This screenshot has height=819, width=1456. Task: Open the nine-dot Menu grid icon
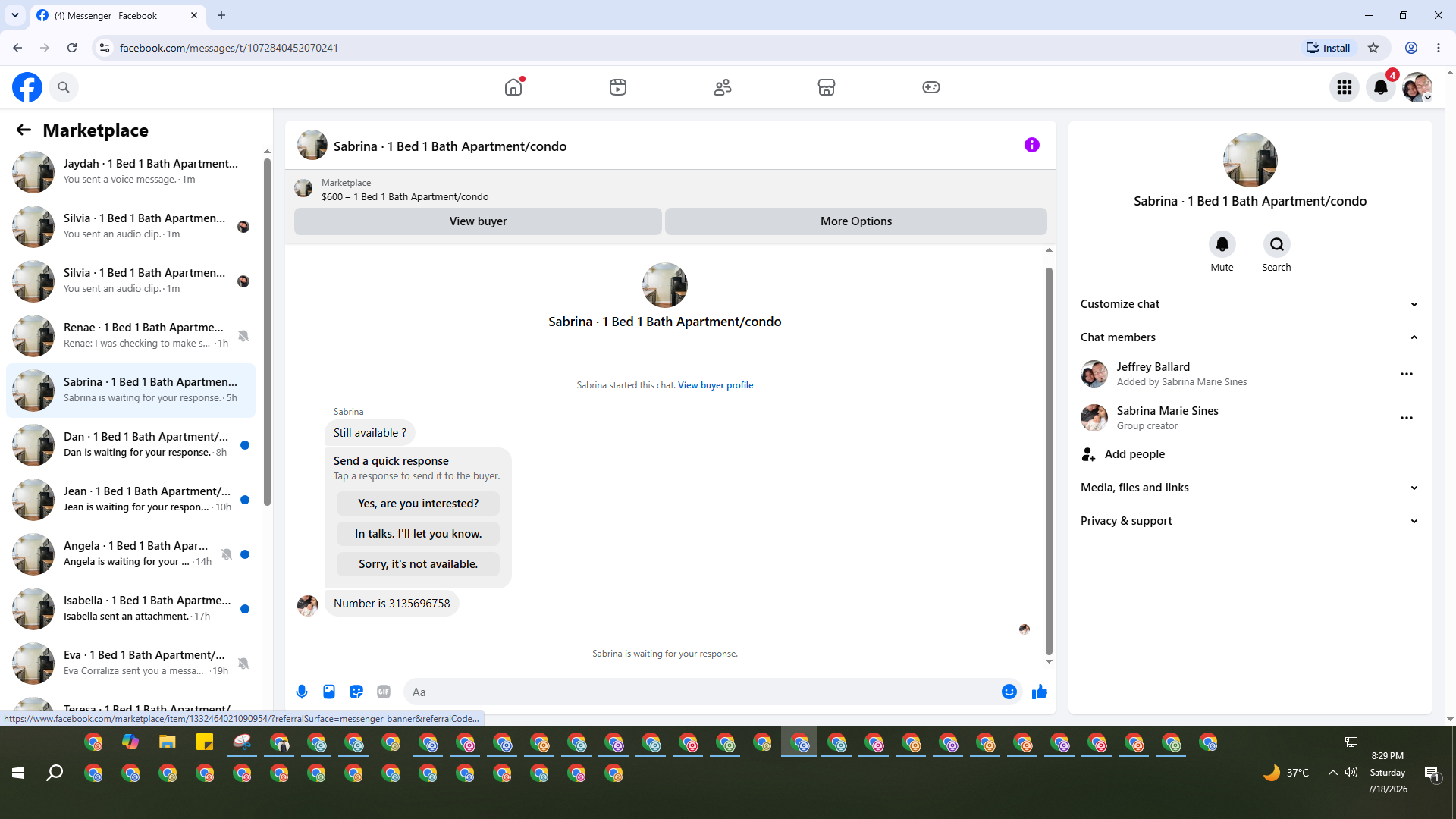pos(1345,87)
